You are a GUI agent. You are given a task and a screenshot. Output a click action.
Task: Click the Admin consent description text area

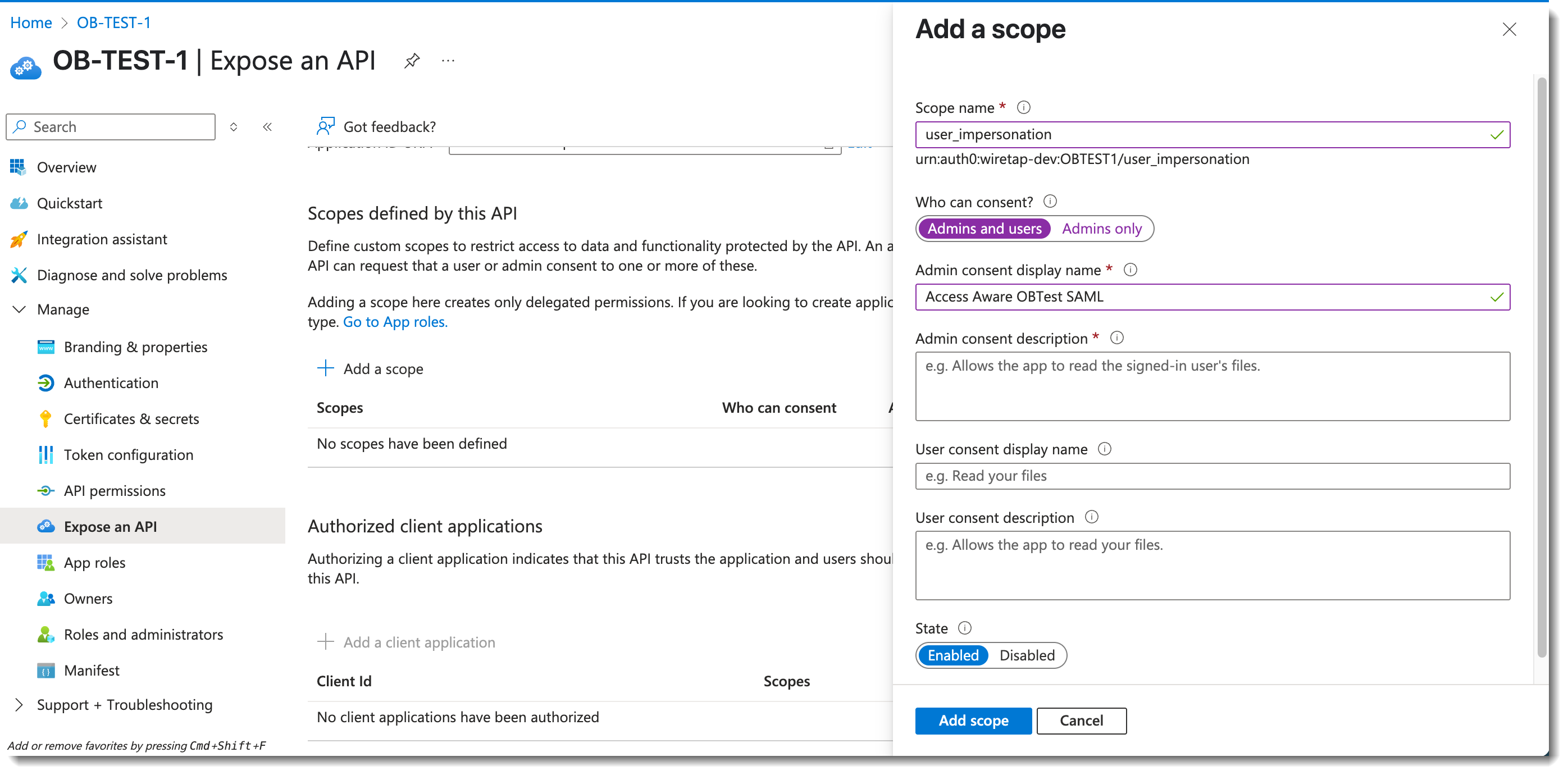coord(1212,386)
